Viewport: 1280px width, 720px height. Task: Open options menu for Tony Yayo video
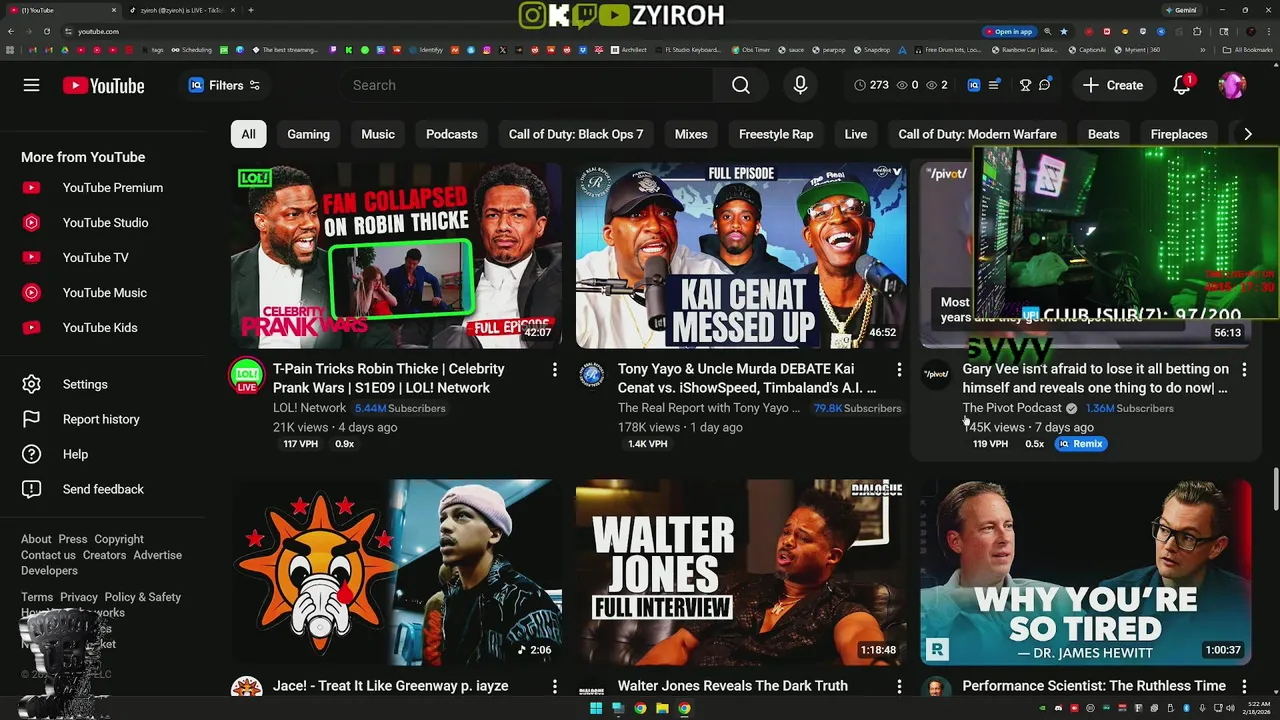click(x=899, y=370)
